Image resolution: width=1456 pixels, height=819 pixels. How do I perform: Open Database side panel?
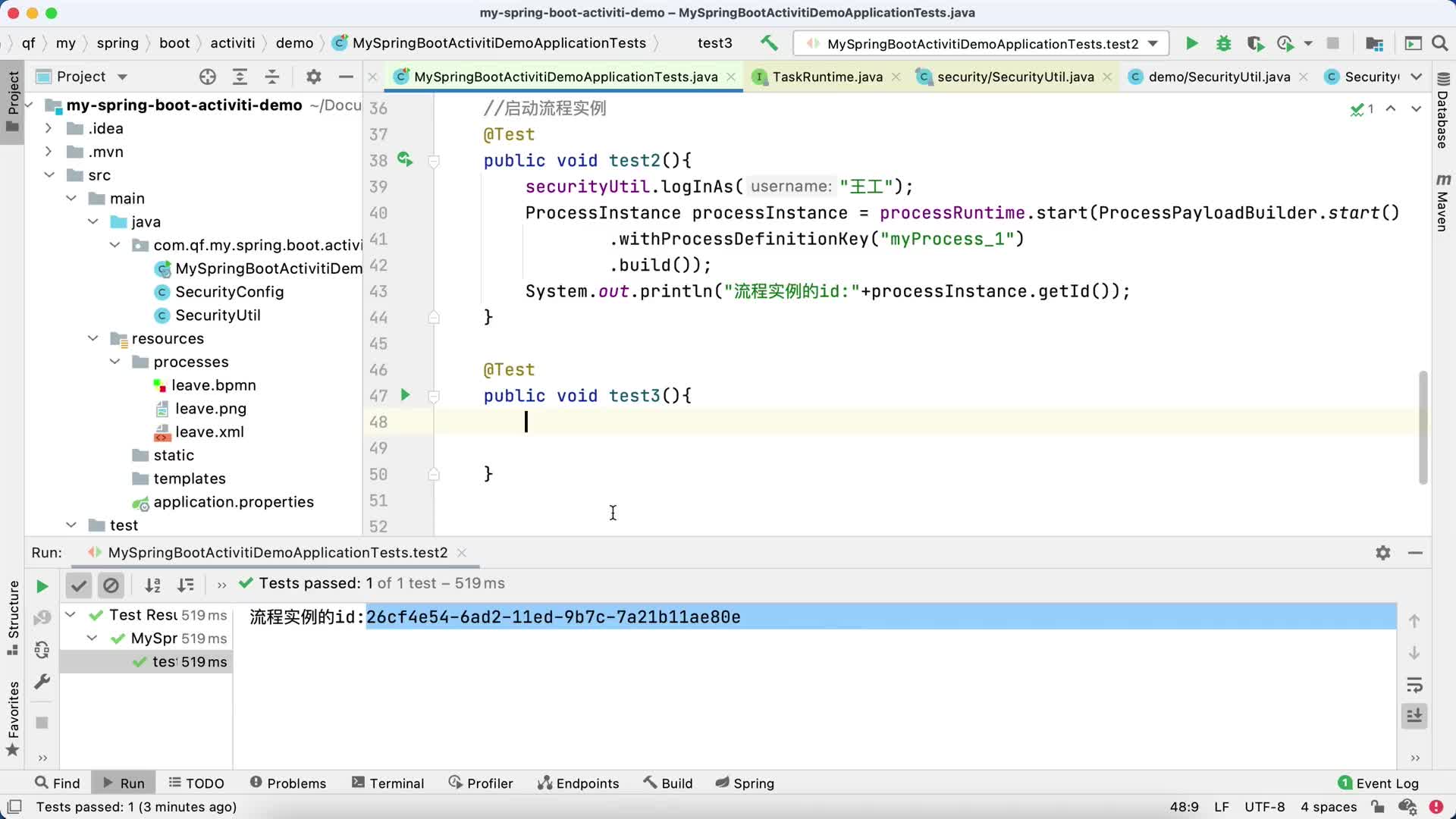coord(1442,110)
